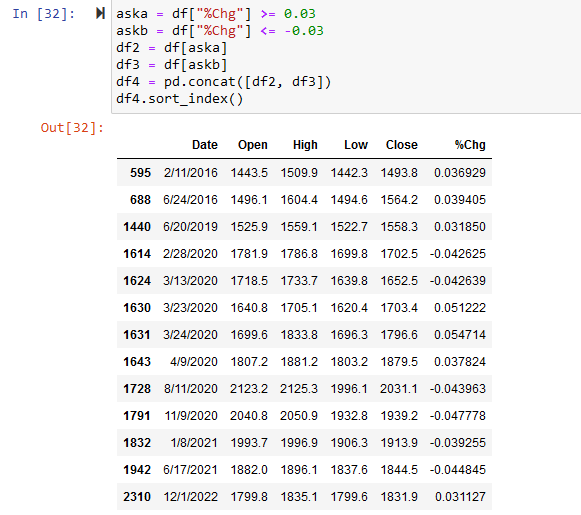Screen dimensions: 581x515
Task: Click the code line df3 = df[askb]
Action: 172,65
